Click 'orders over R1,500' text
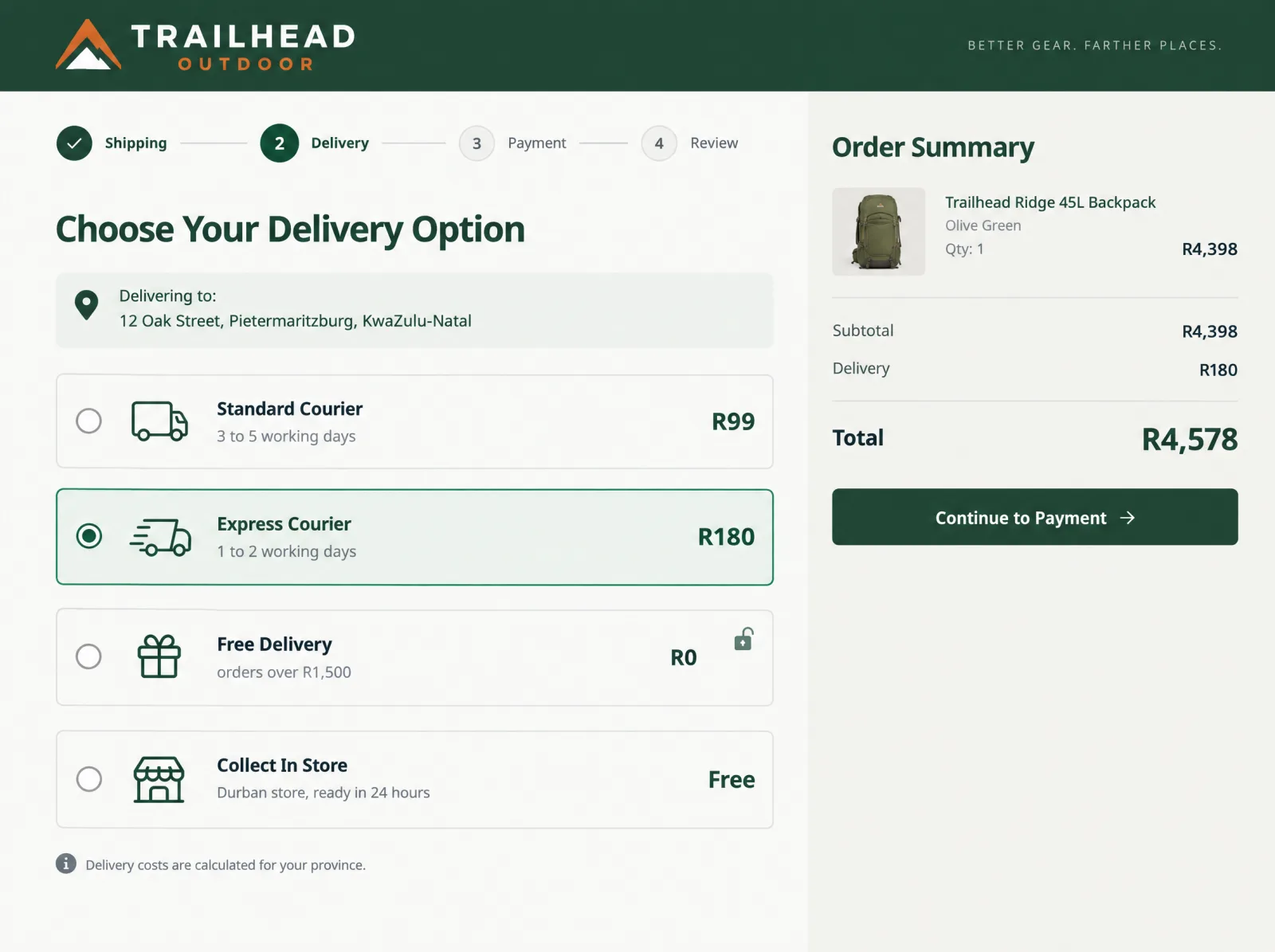 [284, 672]
